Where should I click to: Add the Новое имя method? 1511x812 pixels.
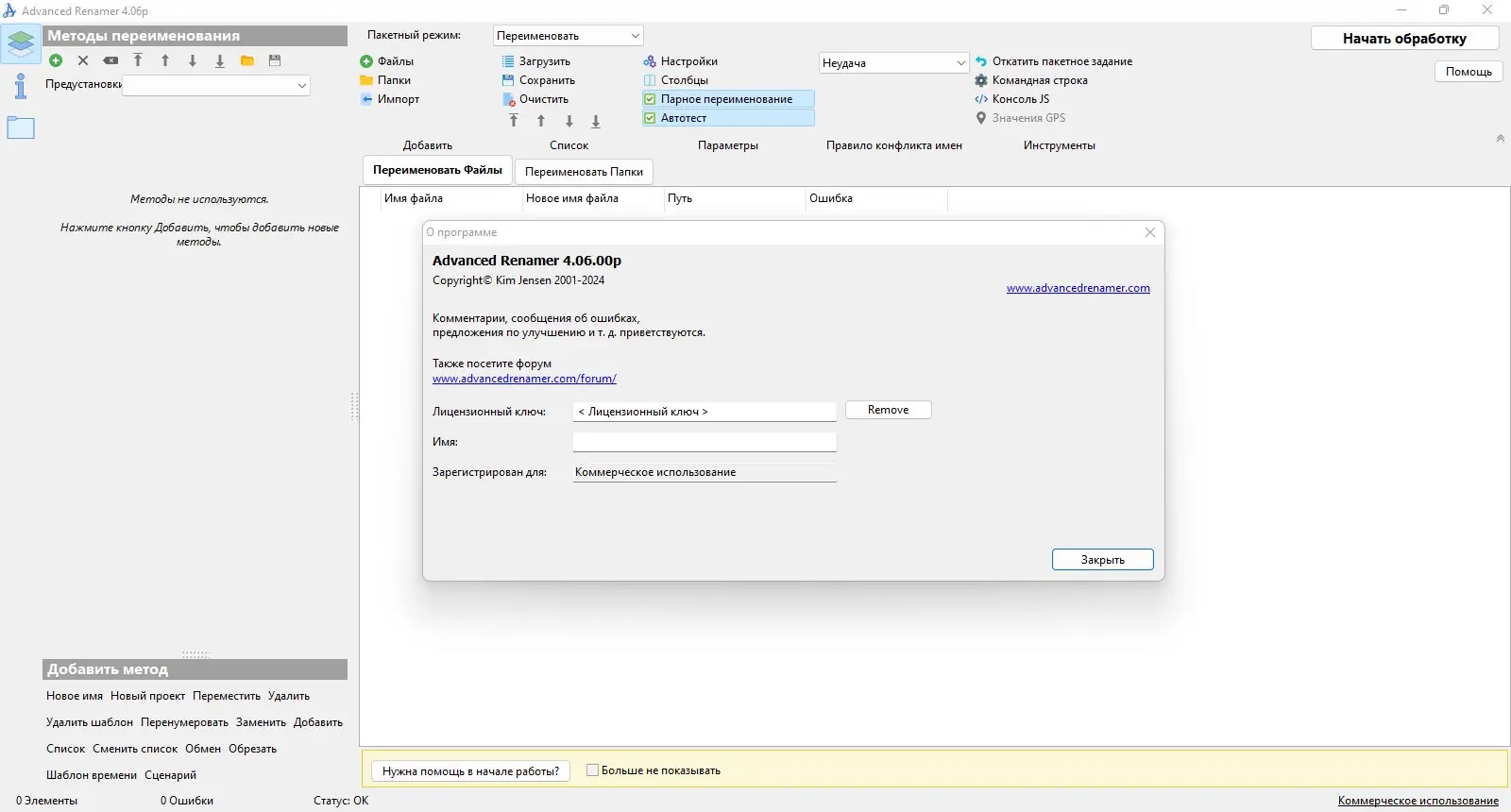tap(75, 696)
